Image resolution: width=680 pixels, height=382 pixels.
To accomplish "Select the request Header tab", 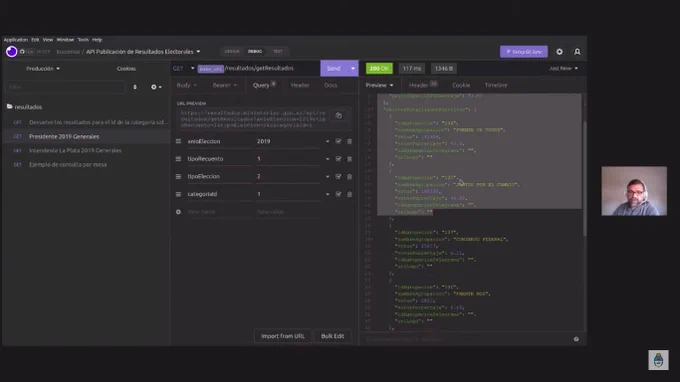I will click(300, 85).
